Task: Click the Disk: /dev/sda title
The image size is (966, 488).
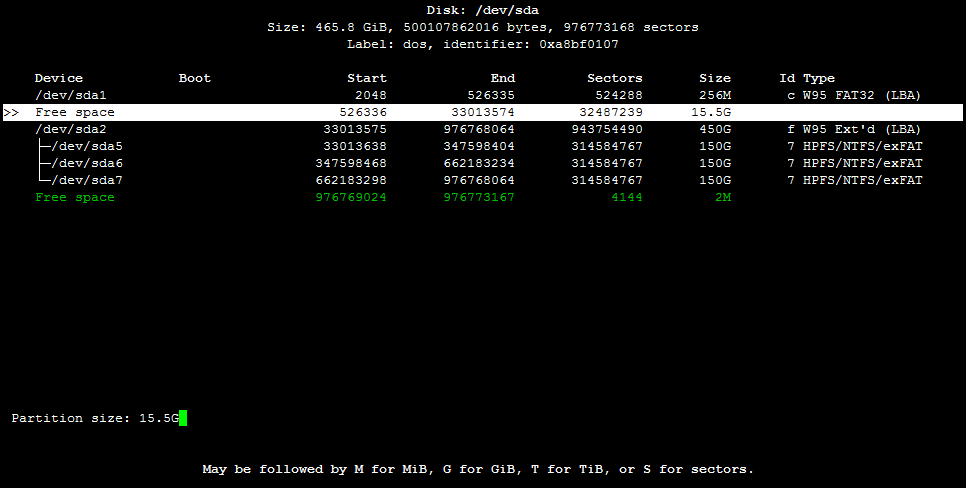Action: coord(483,10)
